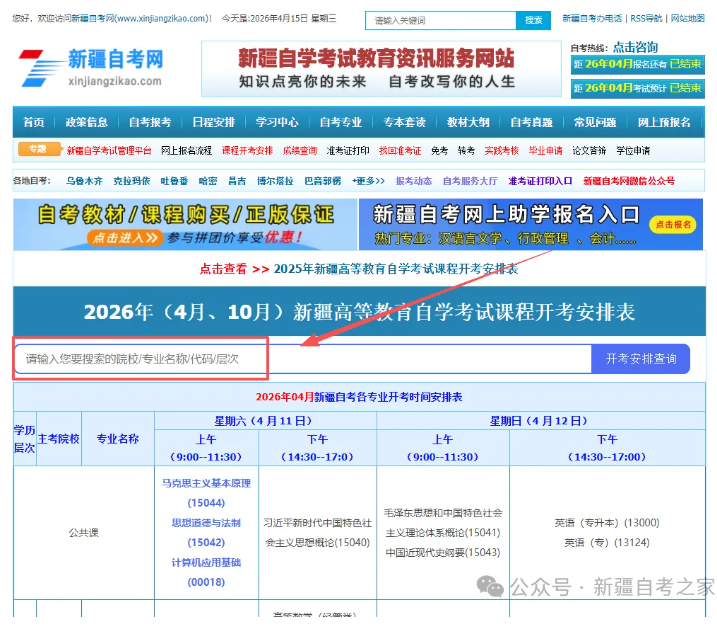Screen dimensions: 717x628
Task: Click the 自考教材/课程购买 banner
Action: pos(185,224)
